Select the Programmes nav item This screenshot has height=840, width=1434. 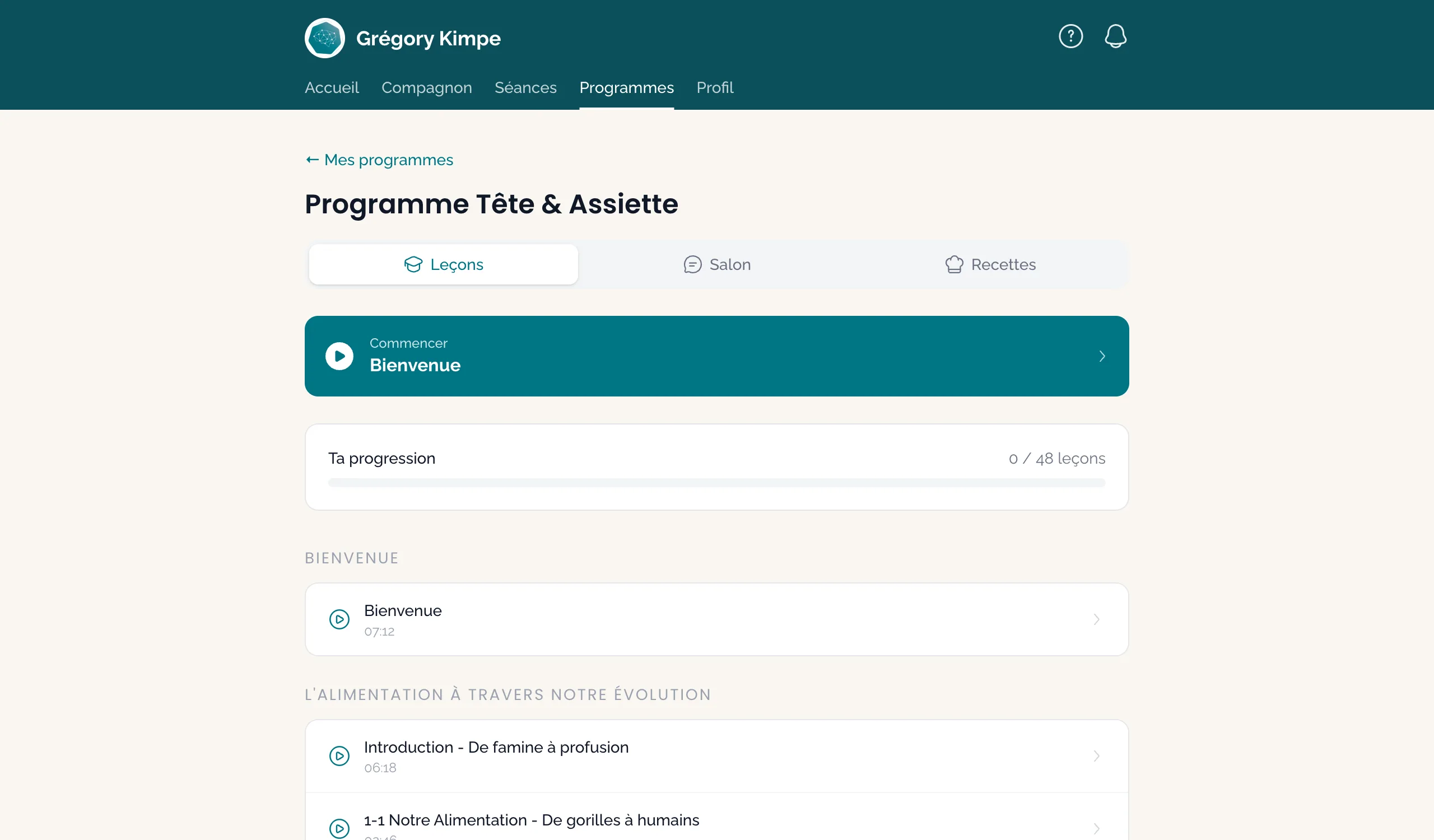point(626,87)
